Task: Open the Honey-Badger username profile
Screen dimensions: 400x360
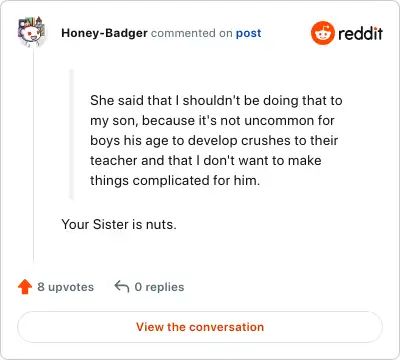Action: [104, 33]
